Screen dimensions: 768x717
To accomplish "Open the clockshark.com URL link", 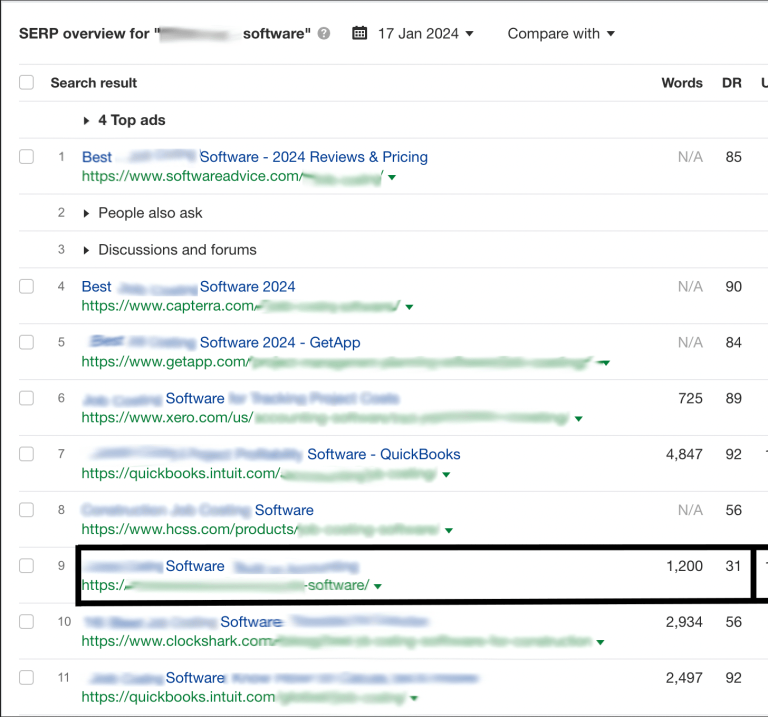I will pyautogui.click(x=337, y=641).
